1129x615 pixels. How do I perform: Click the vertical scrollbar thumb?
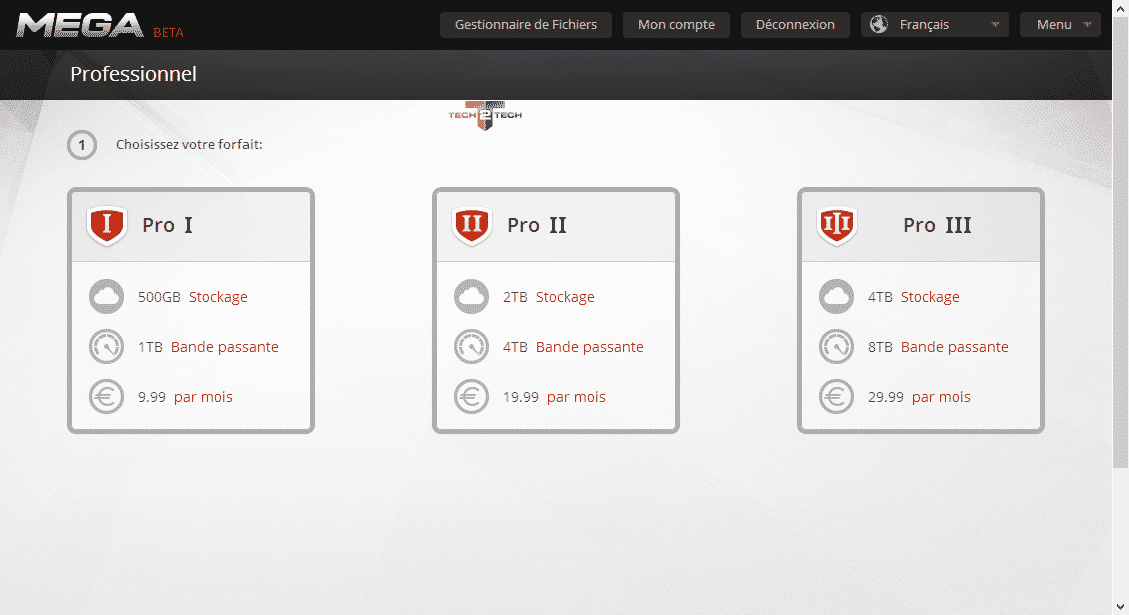coord(1120,241)
